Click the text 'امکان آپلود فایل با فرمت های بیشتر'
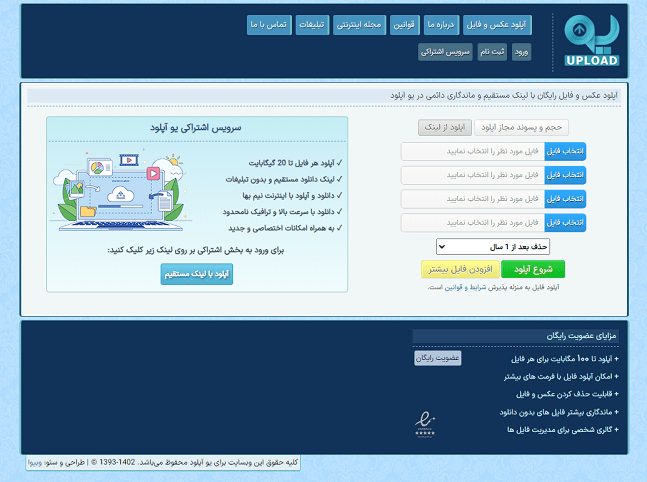The width and height of the screenshot is (647, 482). click(558, 377)
